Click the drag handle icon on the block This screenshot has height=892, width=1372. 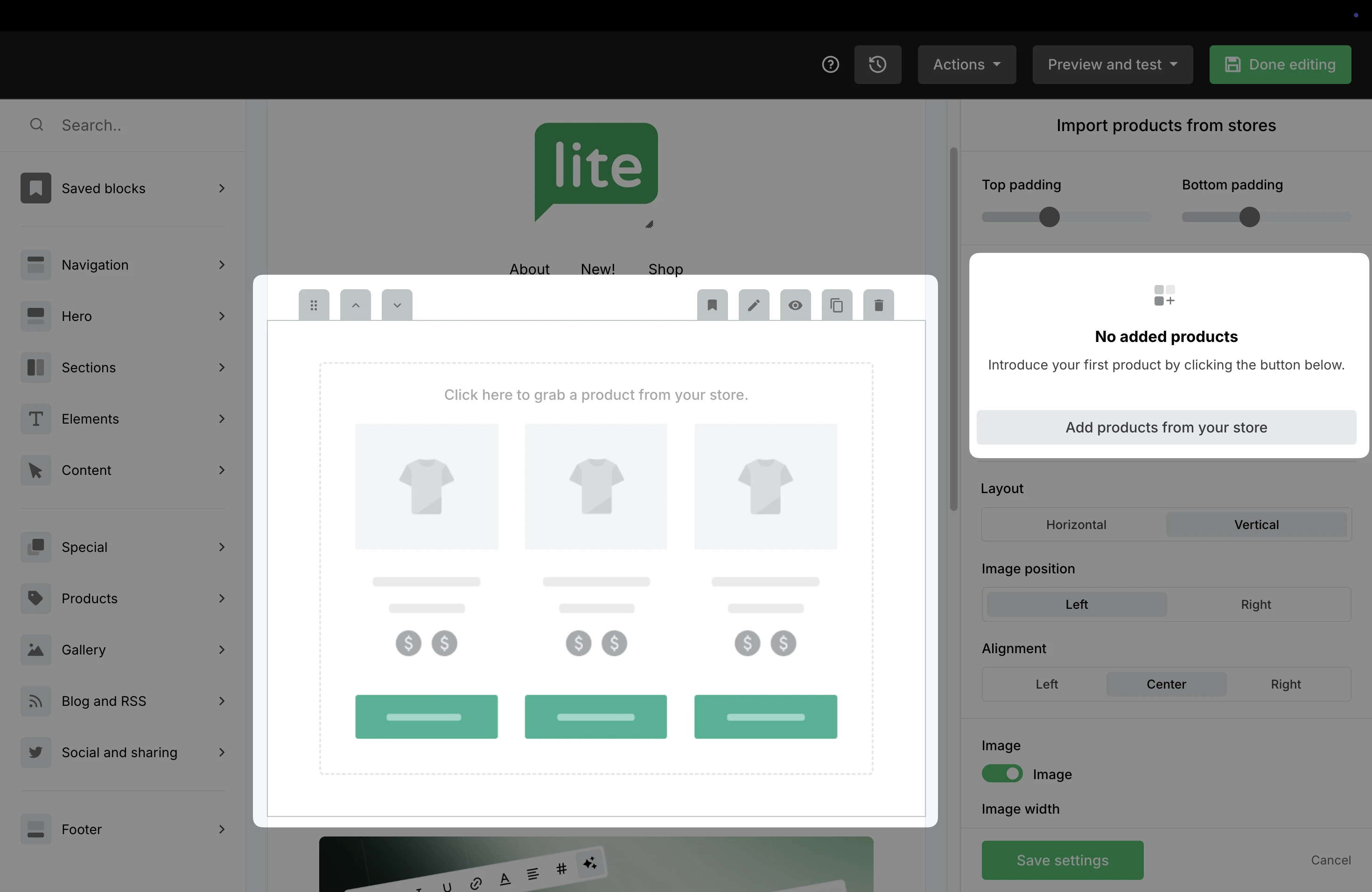pyautogui.click(x=314, y=305)
